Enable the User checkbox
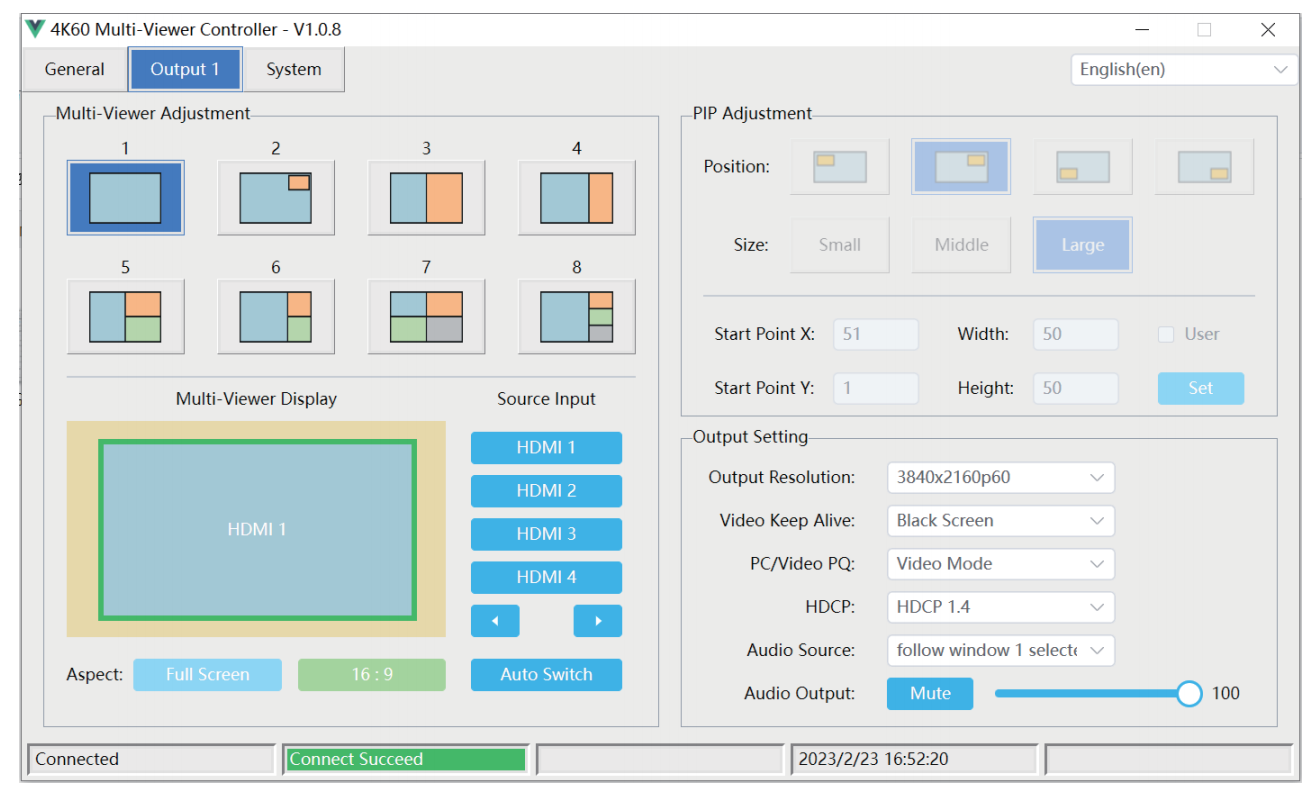This screenshot has height=790, width=1309. [1166, 334]
